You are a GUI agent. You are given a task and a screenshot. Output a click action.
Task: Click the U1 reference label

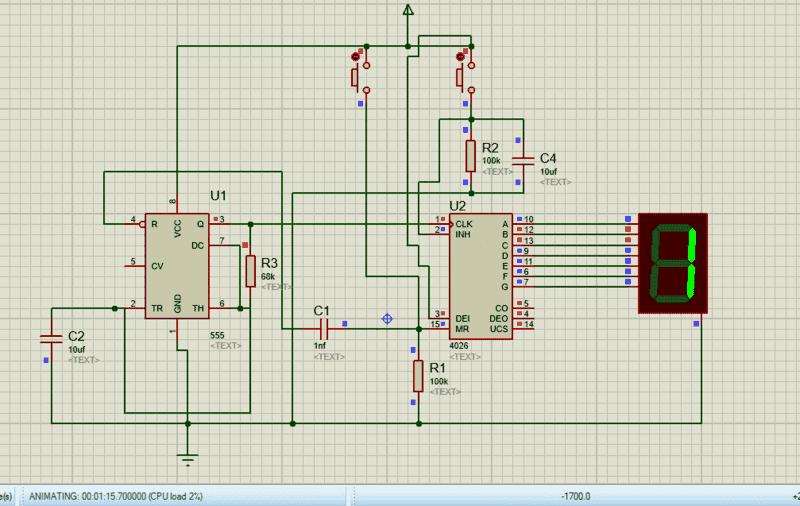pyautogui.click(x=218, y=195)
